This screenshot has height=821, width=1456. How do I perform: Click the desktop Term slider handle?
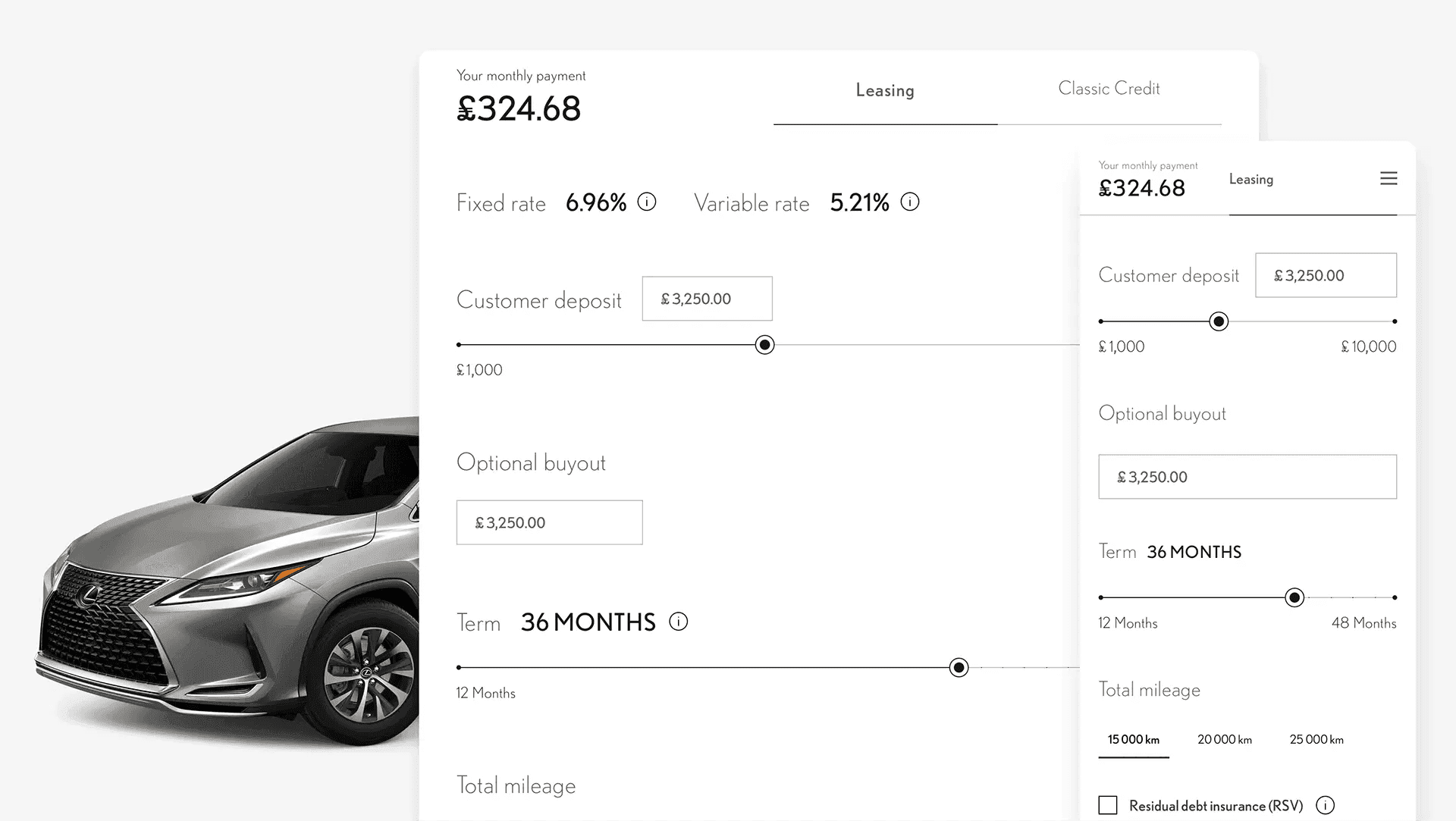[959, 667]
